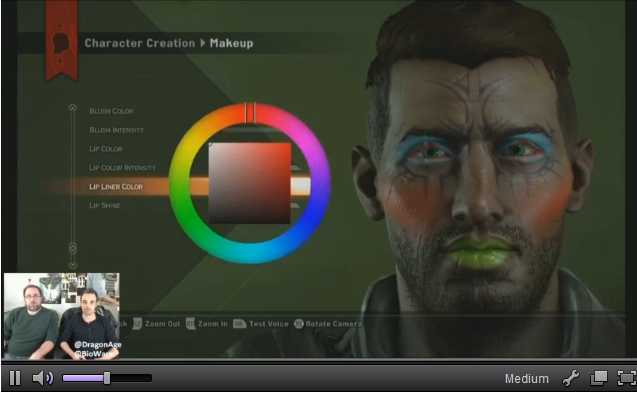The width and height of the screenshot is (637, 393).
Task: Click the Rotate Camera stick icon
Action: [299, 324]
